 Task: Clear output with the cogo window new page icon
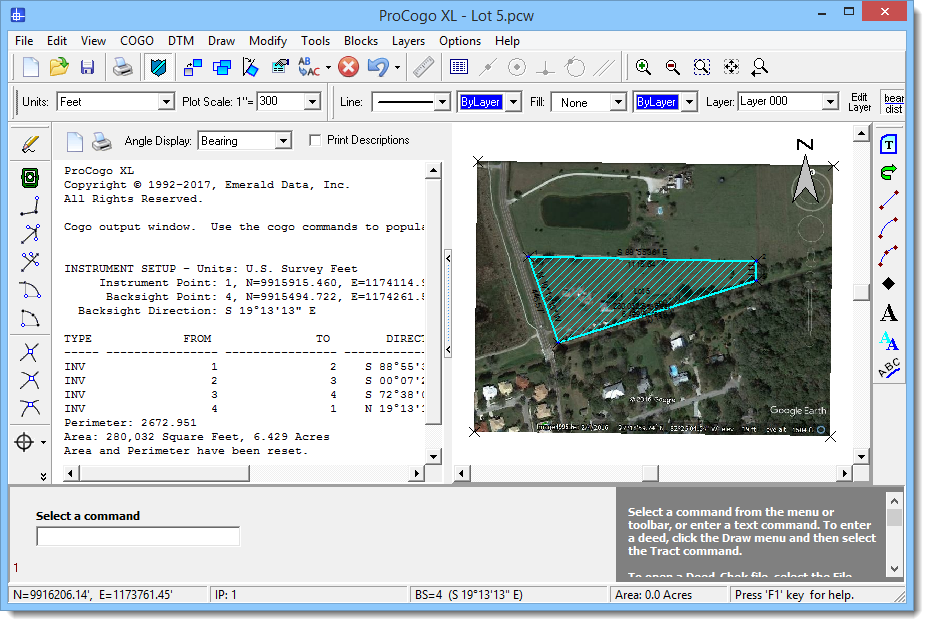click(x=75, y=141)
